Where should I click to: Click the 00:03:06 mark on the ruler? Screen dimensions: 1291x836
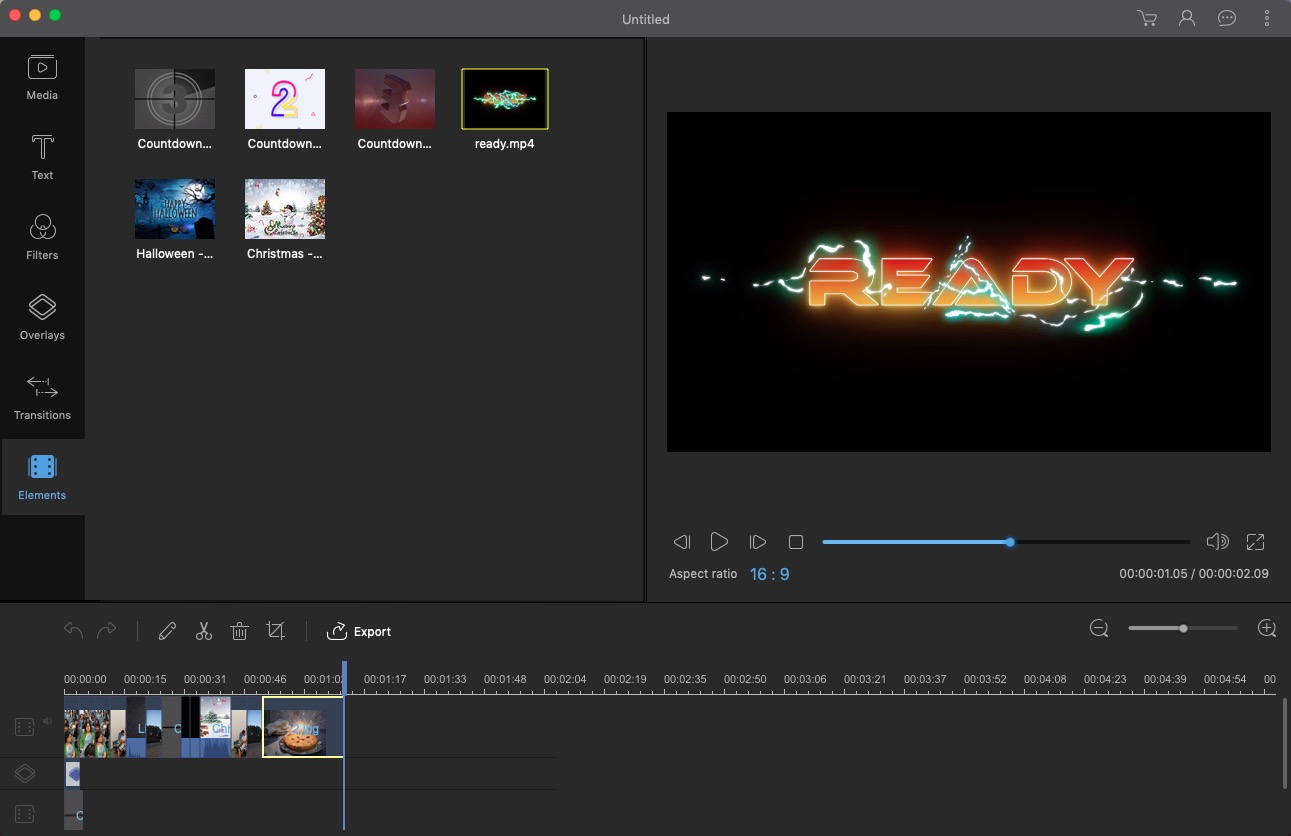(x=805, y=679)
